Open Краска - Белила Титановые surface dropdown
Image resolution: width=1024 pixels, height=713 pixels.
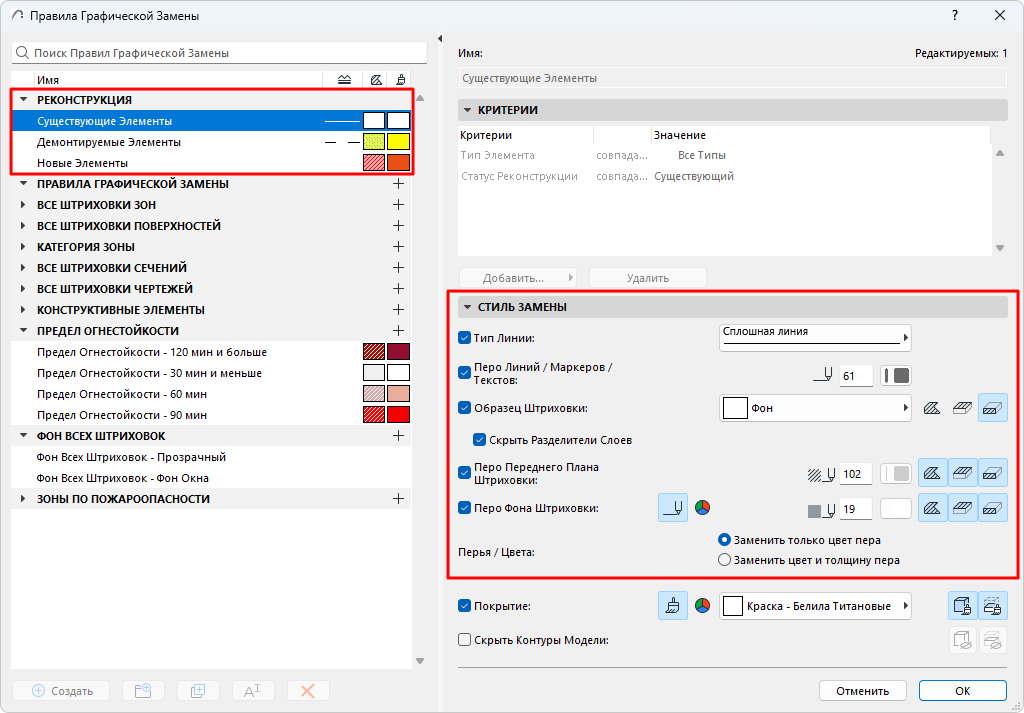pos(815,606)
